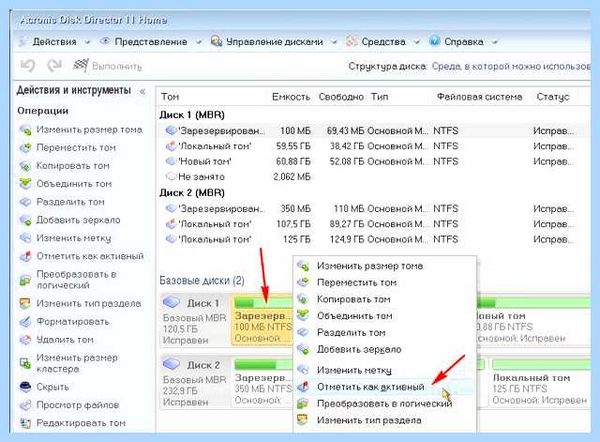This screenshot has height=442, width=600.
Task: Choose Изменить метку in context menu
Action: click(x=385, y=370)
